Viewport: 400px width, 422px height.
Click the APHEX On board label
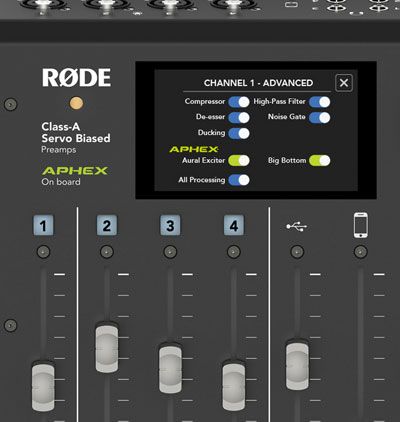(75, 176)
